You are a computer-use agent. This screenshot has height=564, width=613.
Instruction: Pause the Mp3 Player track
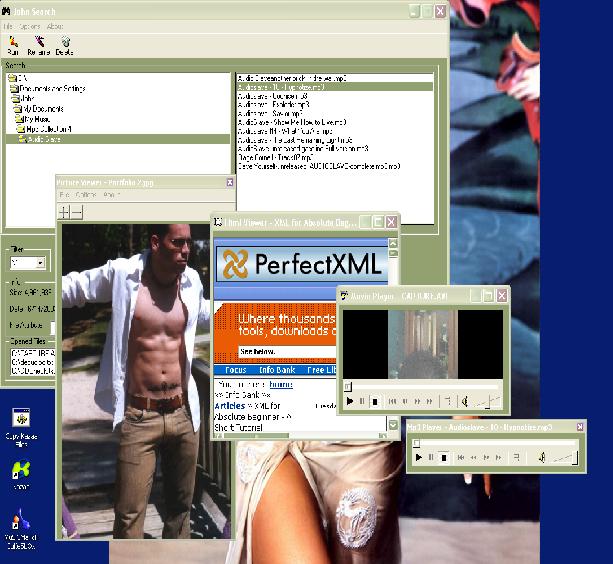(x=431, y=457)
